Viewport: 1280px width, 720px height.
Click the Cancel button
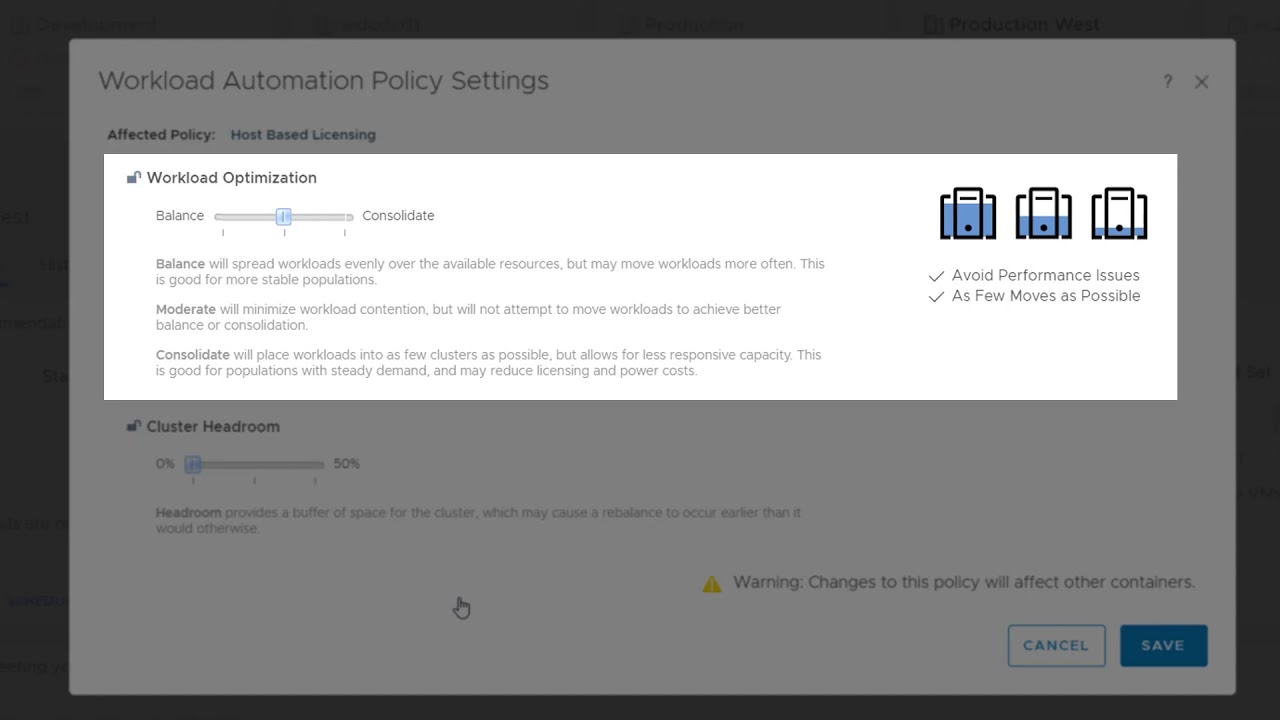click(x=1056, y=646)
